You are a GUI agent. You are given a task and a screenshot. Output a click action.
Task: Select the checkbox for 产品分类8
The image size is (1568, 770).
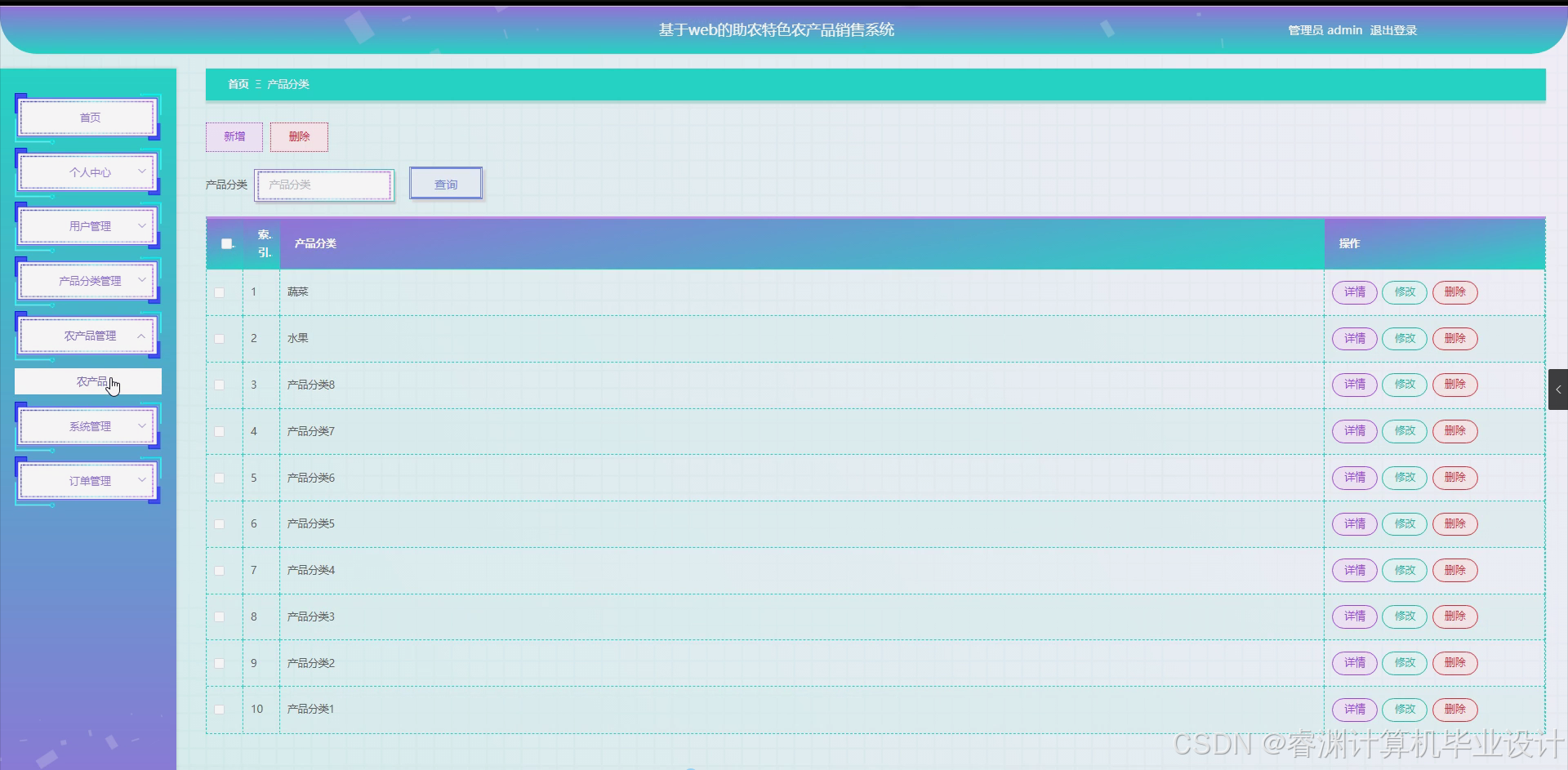coord(219,385)
